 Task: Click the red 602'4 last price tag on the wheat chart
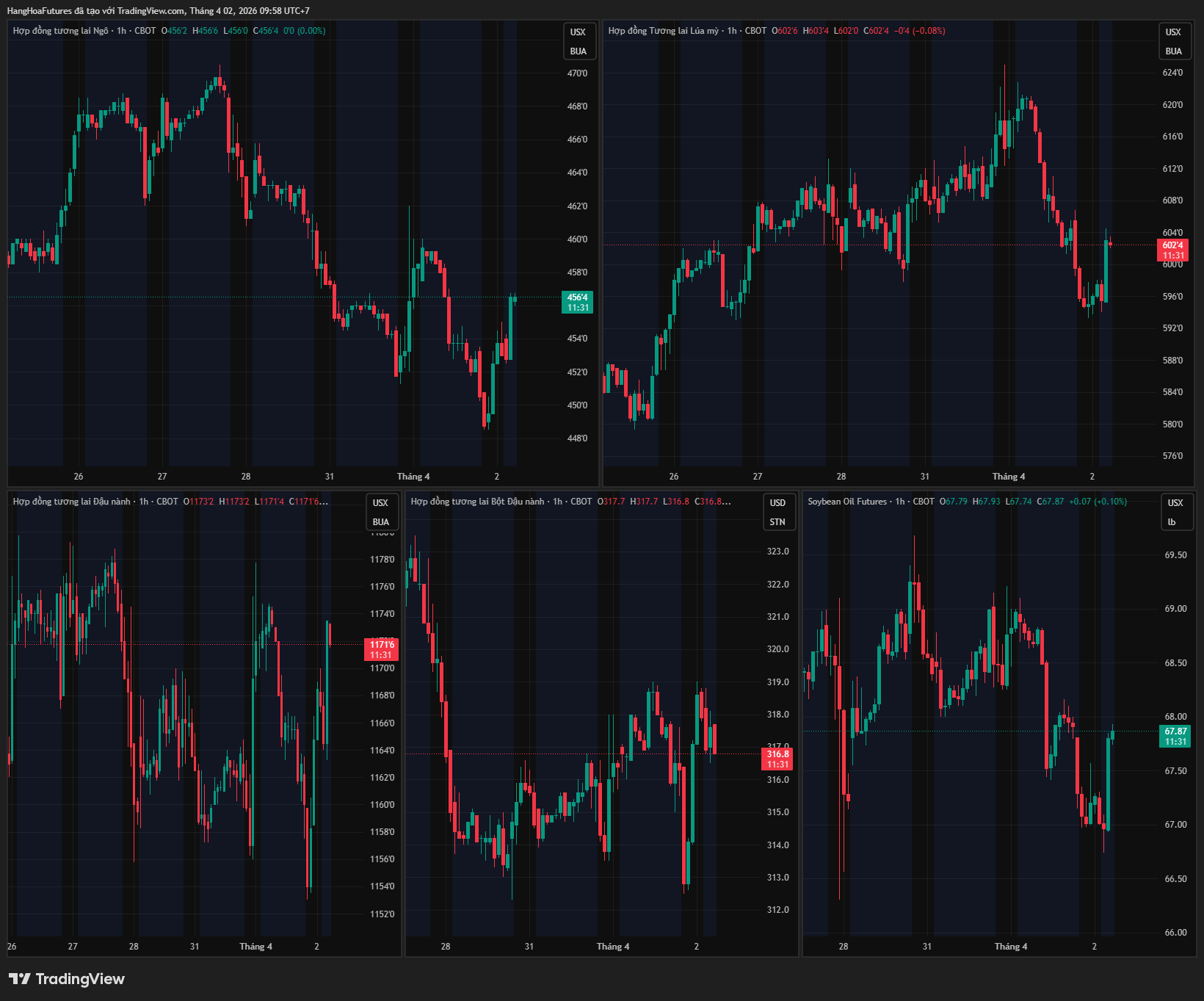click(x=1173, y=250)
